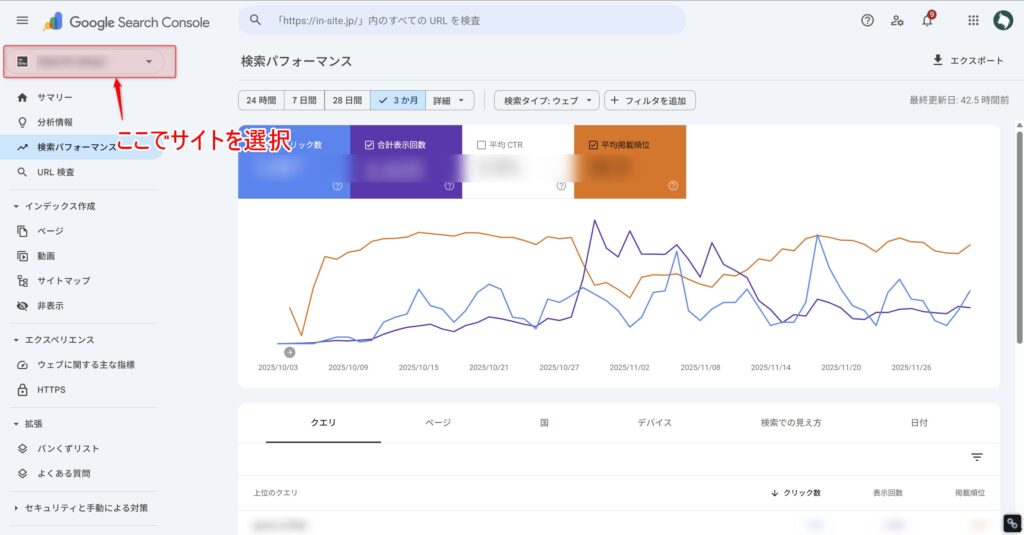The width and height of the screenshot is (1024, 535).
Task: Select the 7 日間 date range
Action: point(304,101)
